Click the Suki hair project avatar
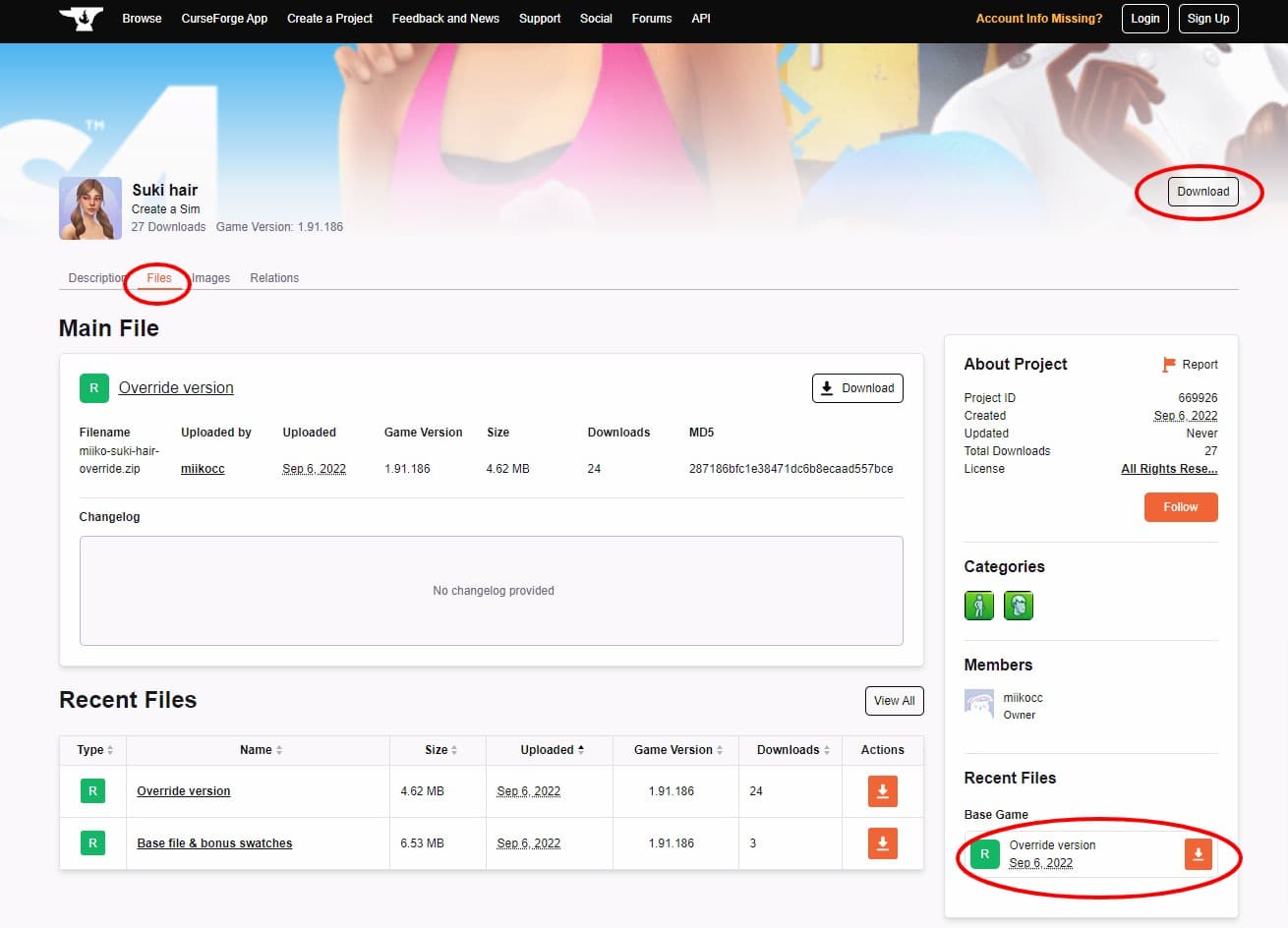 (x=90, y=207)
